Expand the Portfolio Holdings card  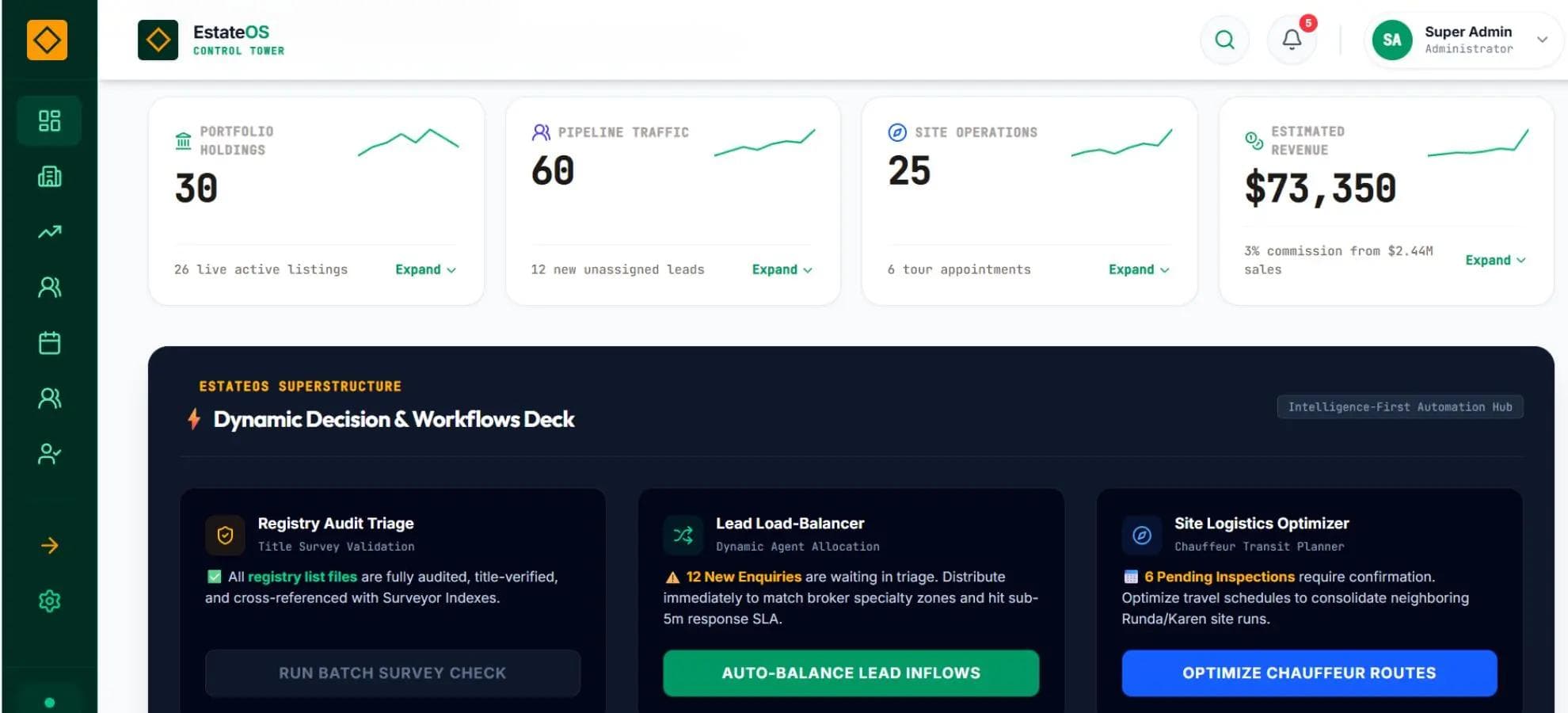[x=425, y=269]
